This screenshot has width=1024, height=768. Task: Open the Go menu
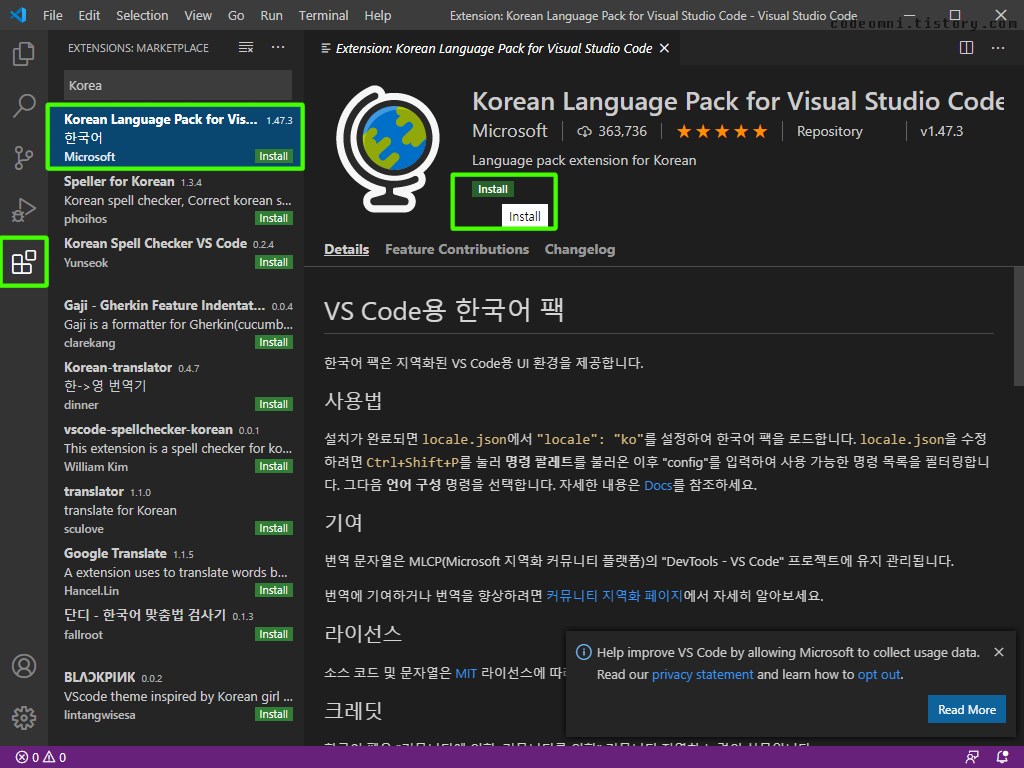point(236,15)
